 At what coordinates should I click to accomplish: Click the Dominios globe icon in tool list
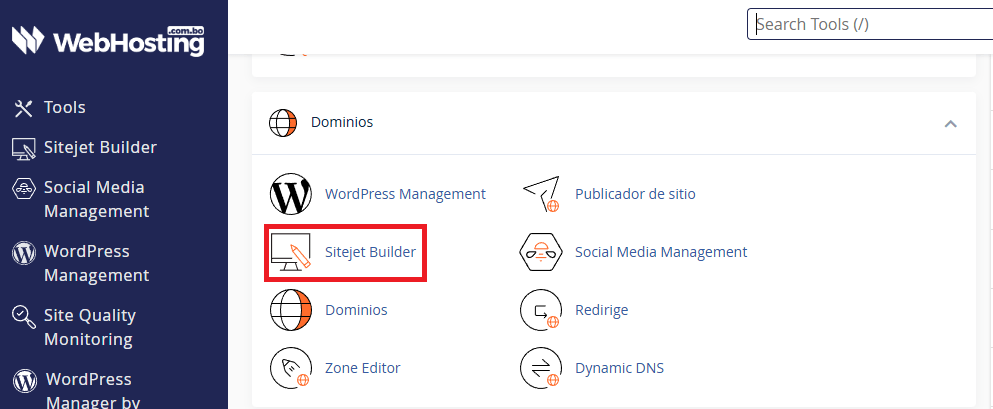point(291,310)
